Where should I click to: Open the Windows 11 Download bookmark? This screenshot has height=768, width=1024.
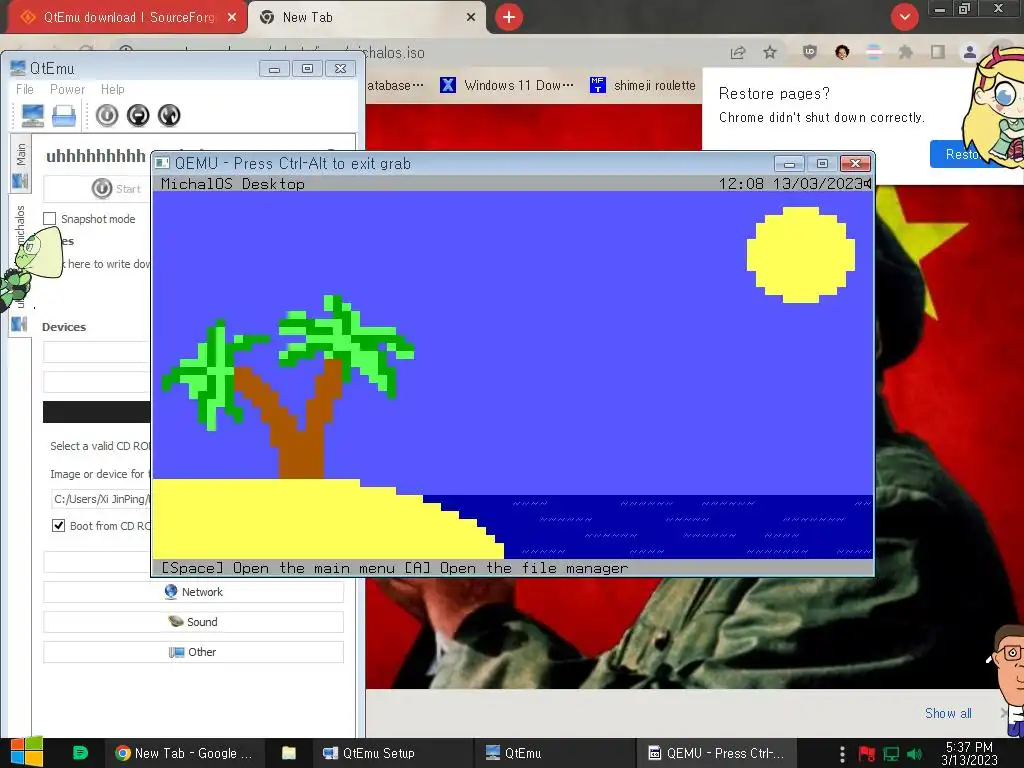[507, 86]
